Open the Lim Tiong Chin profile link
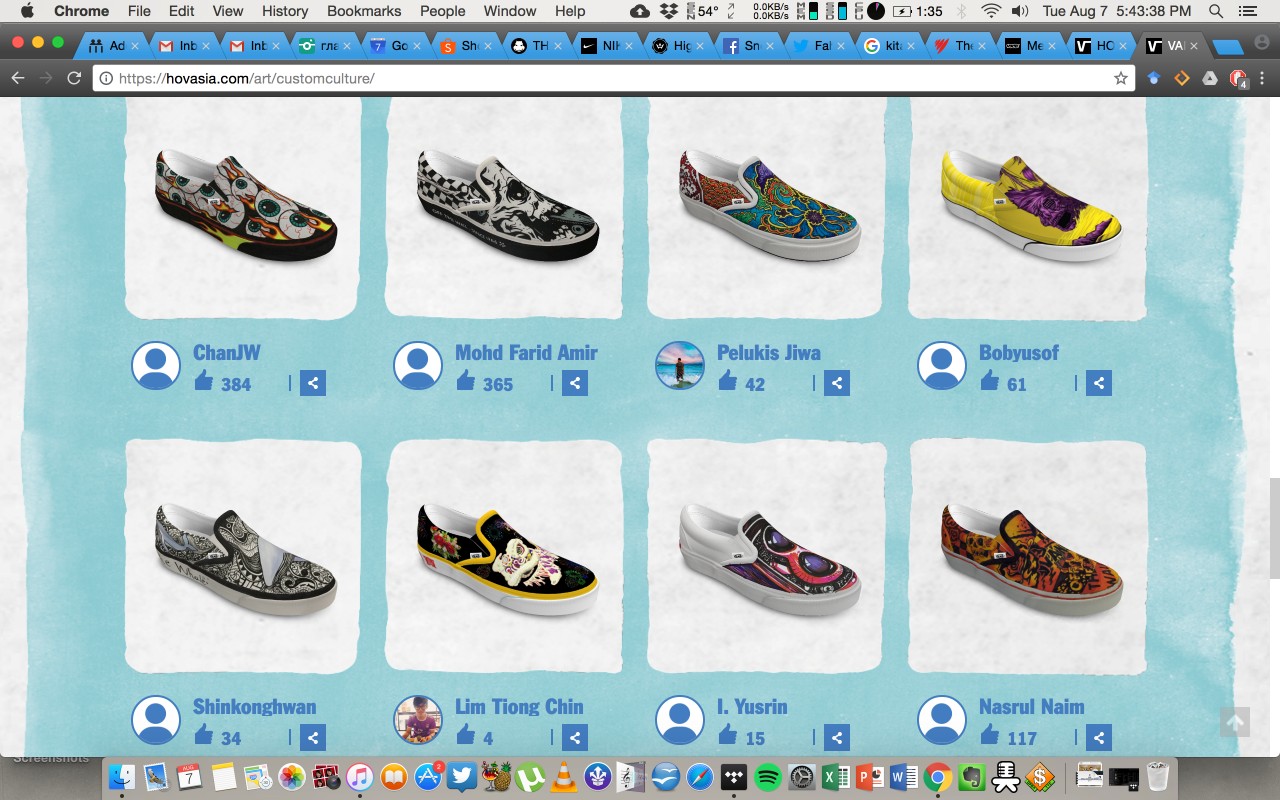1280x800 pixels. point(519,706)
